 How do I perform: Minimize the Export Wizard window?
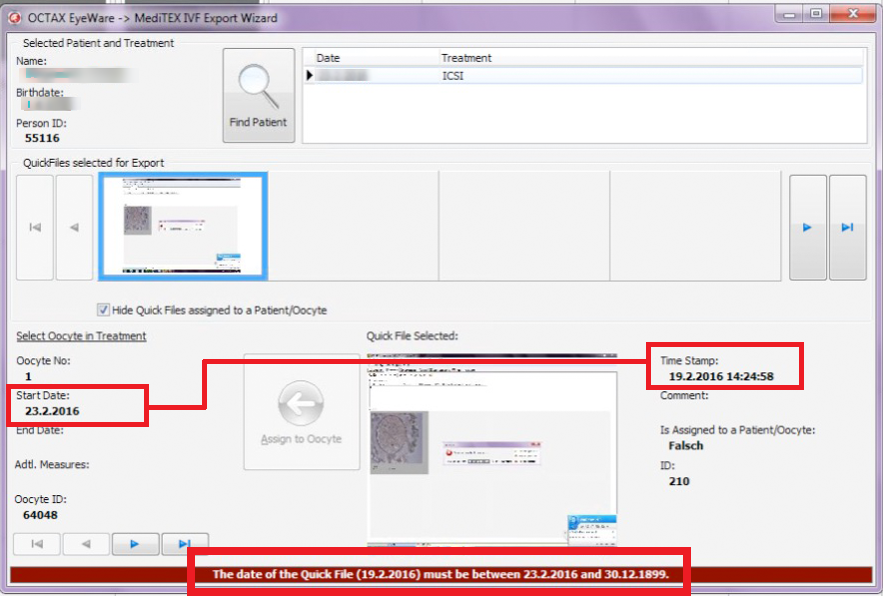[x=789, y=14]
